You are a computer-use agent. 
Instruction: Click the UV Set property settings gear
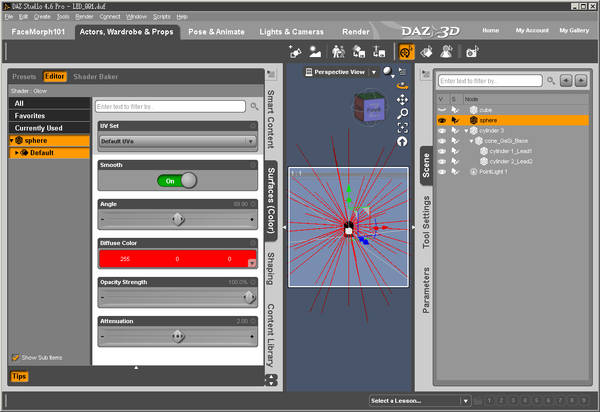tap(253, 126)
